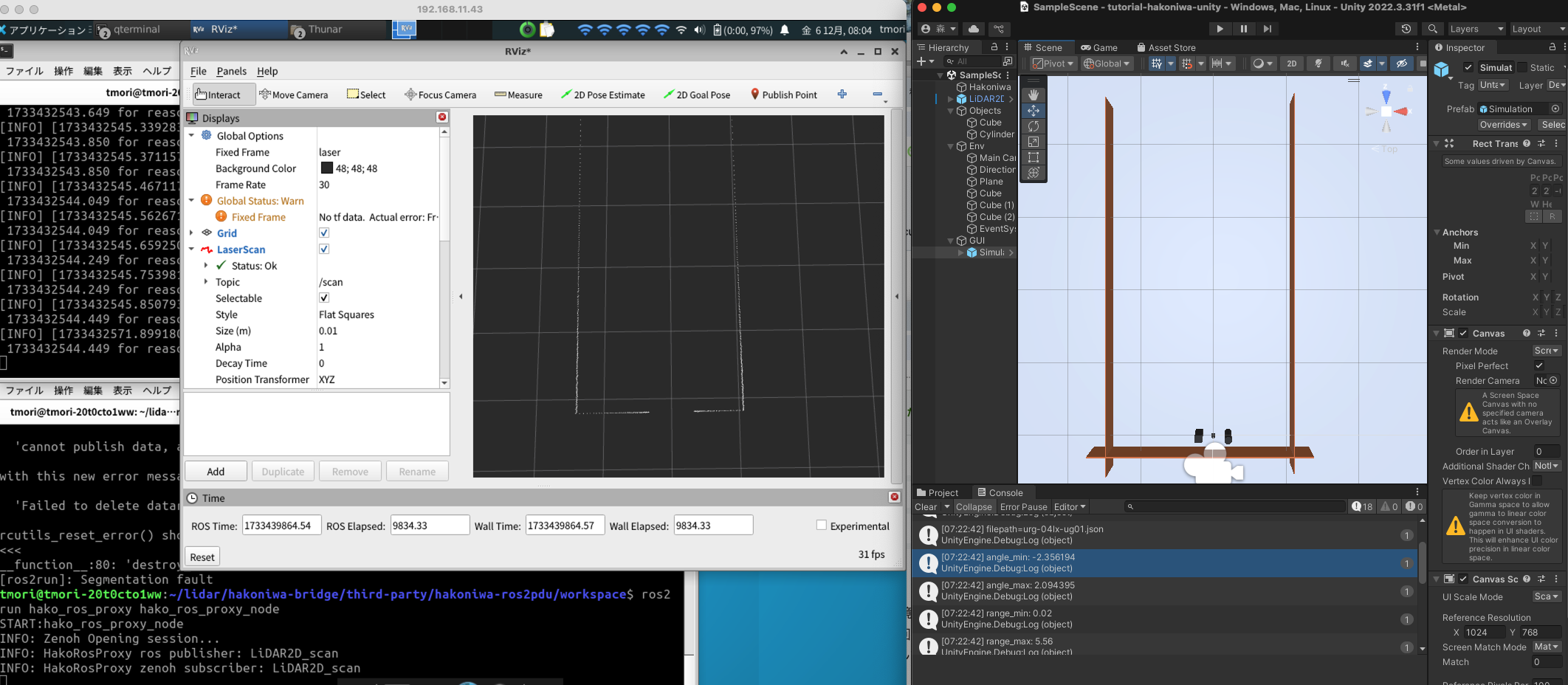Select Unity's Hand tool in the scene toolbar
The width and height of the screenshot is (1568, 685).
[x=1033, y=94]
